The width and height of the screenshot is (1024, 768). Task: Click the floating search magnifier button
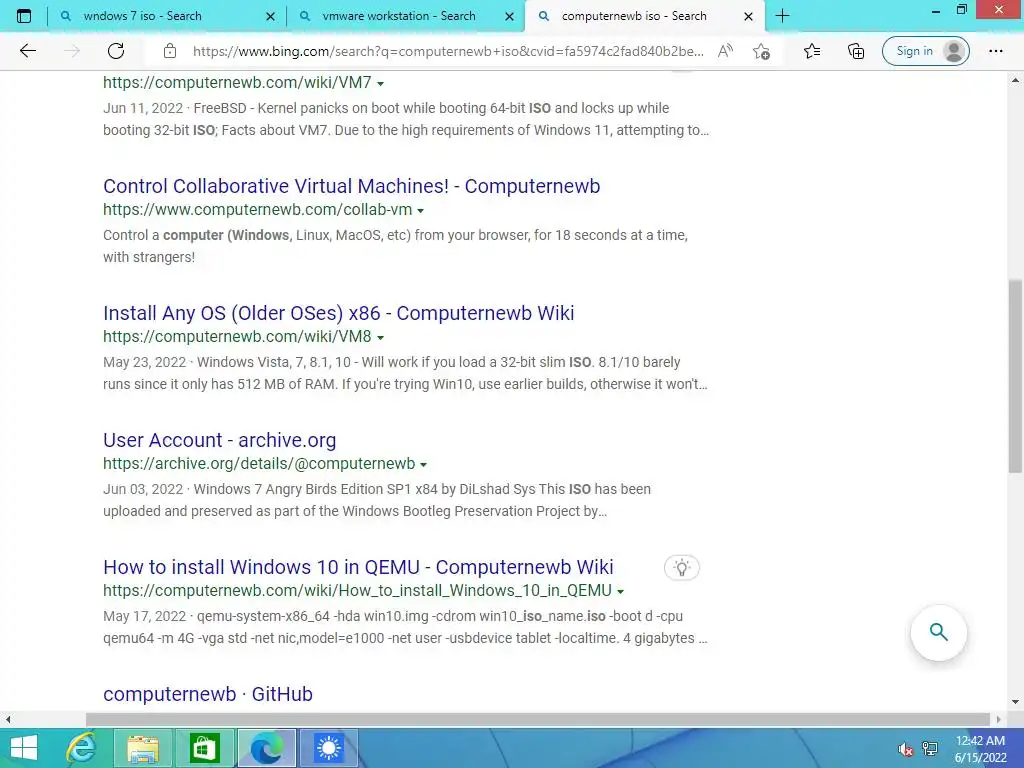click(x=938, y=632)
